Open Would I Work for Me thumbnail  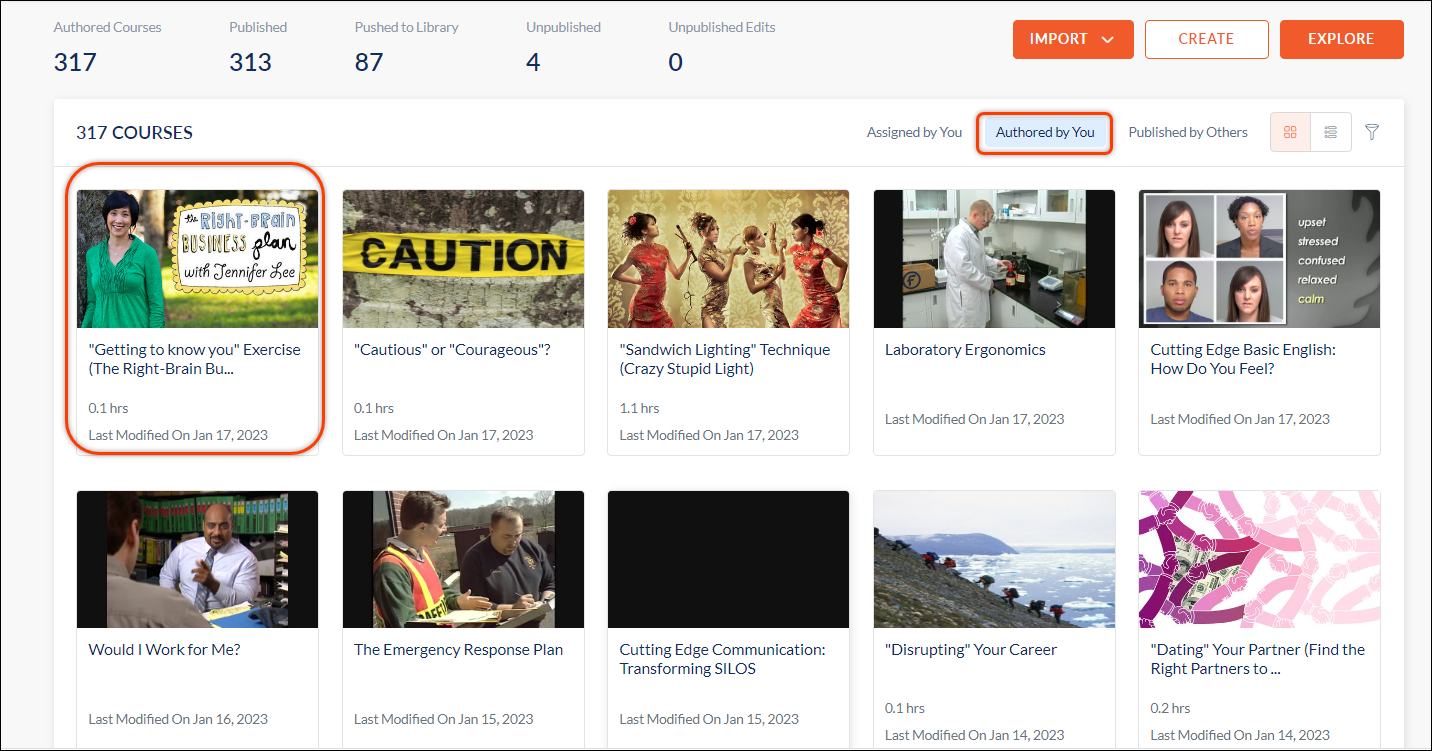click(198, 559)
